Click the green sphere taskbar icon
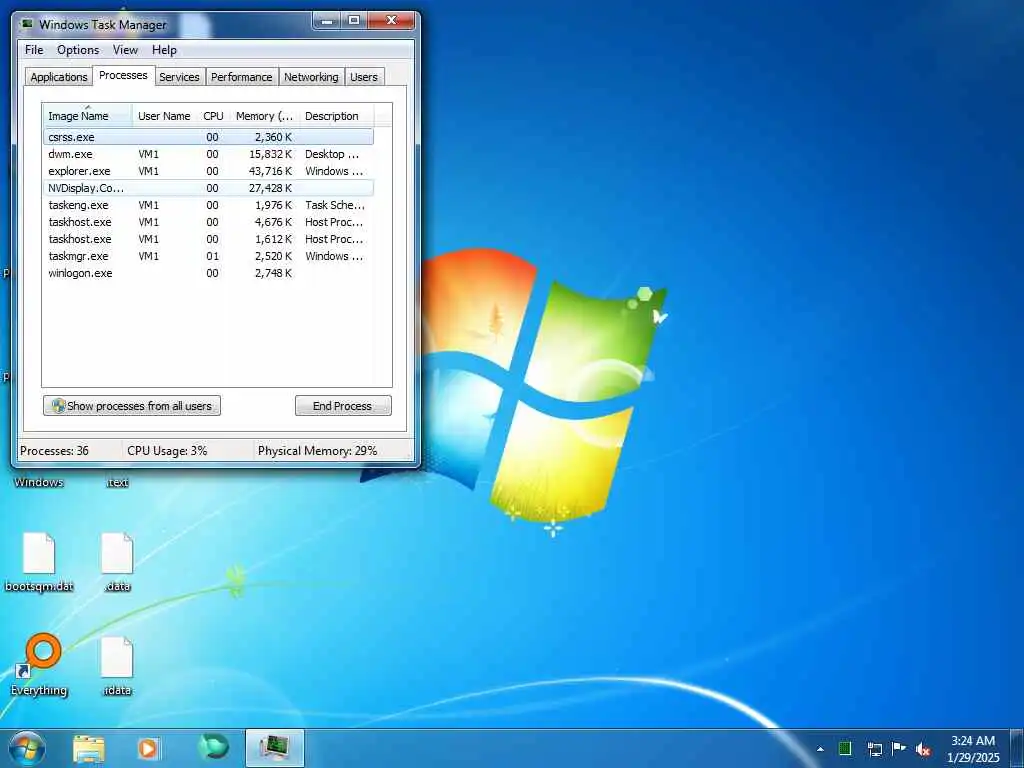The image size is (1024, 768). point(214,747)
